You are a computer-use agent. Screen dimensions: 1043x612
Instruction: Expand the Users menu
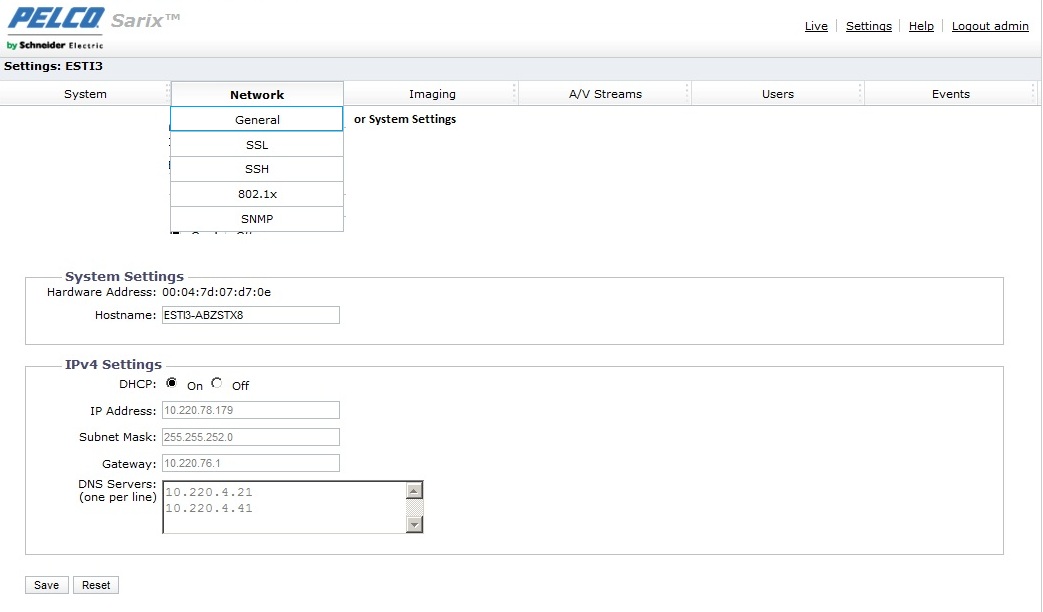click(777, 94)
